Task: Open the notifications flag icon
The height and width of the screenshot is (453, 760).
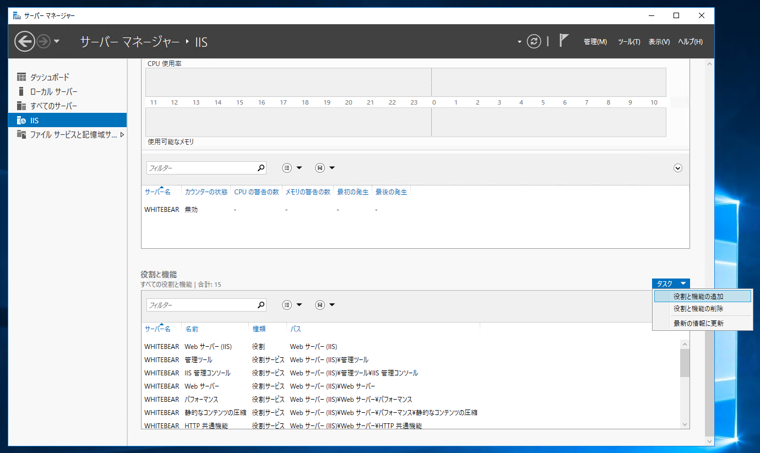Action: click(x=563, y=41)
